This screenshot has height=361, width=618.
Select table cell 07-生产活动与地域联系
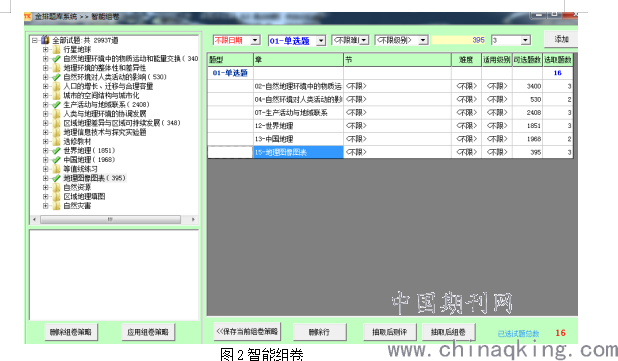point(298,113)
